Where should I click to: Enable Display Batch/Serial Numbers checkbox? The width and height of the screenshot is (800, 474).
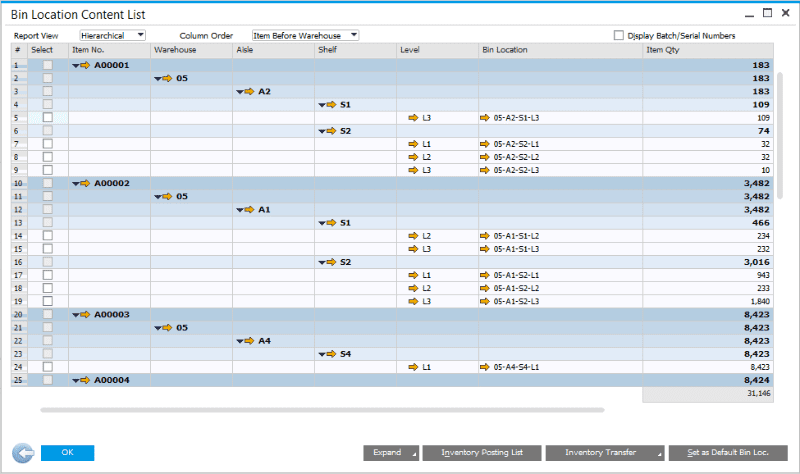[619, 35]
